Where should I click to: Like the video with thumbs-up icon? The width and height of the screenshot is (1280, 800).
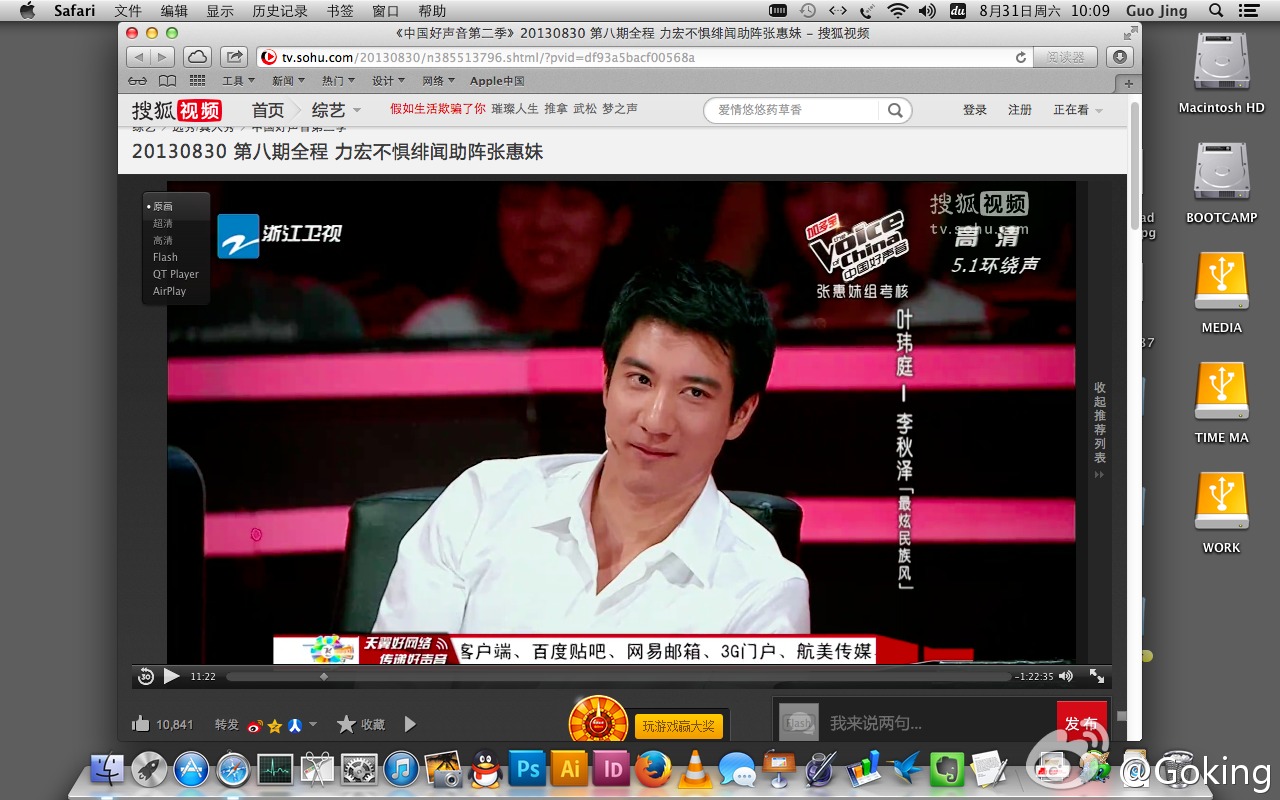141,724
